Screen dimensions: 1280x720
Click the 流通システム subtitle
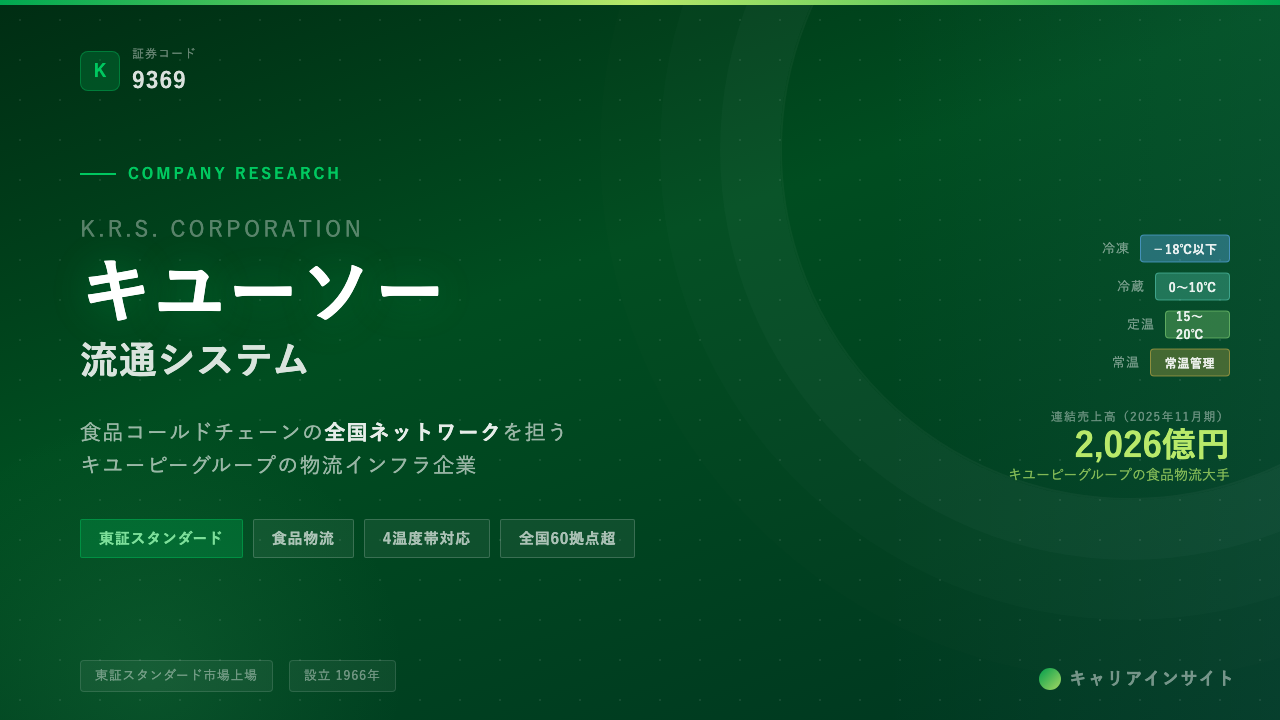click(x=194, y=360)
